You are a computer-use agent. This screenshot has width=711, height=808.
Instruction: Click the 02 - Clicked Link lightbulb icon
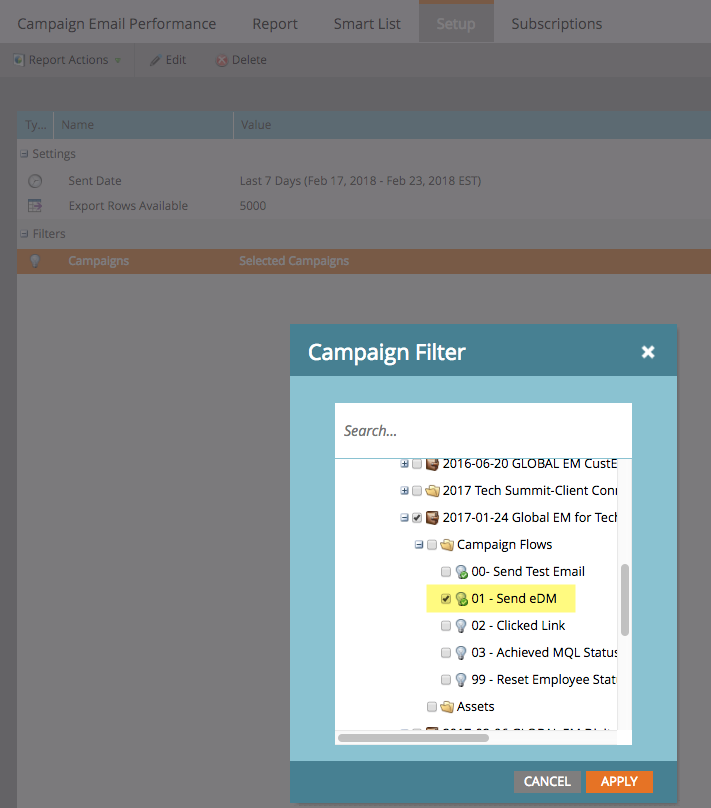tap(461, 626)
